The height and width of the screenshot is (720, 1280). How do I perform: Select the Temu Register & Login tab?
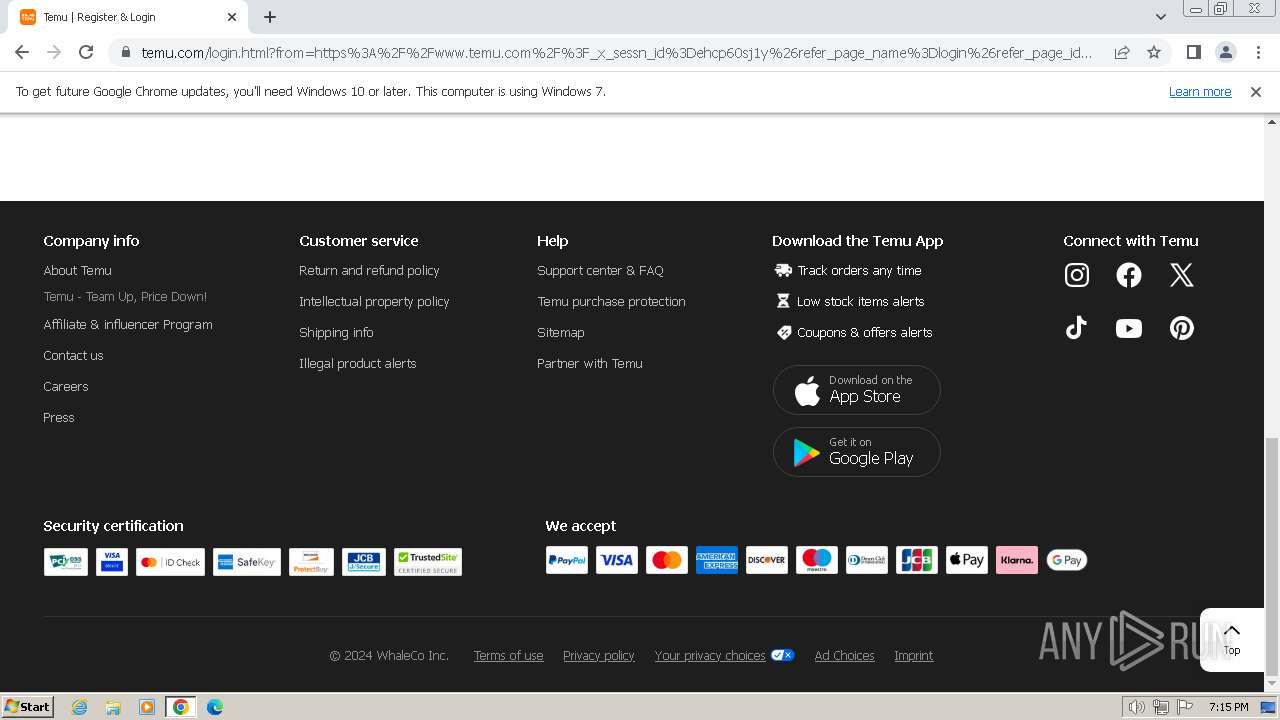[x=128, y=17]
